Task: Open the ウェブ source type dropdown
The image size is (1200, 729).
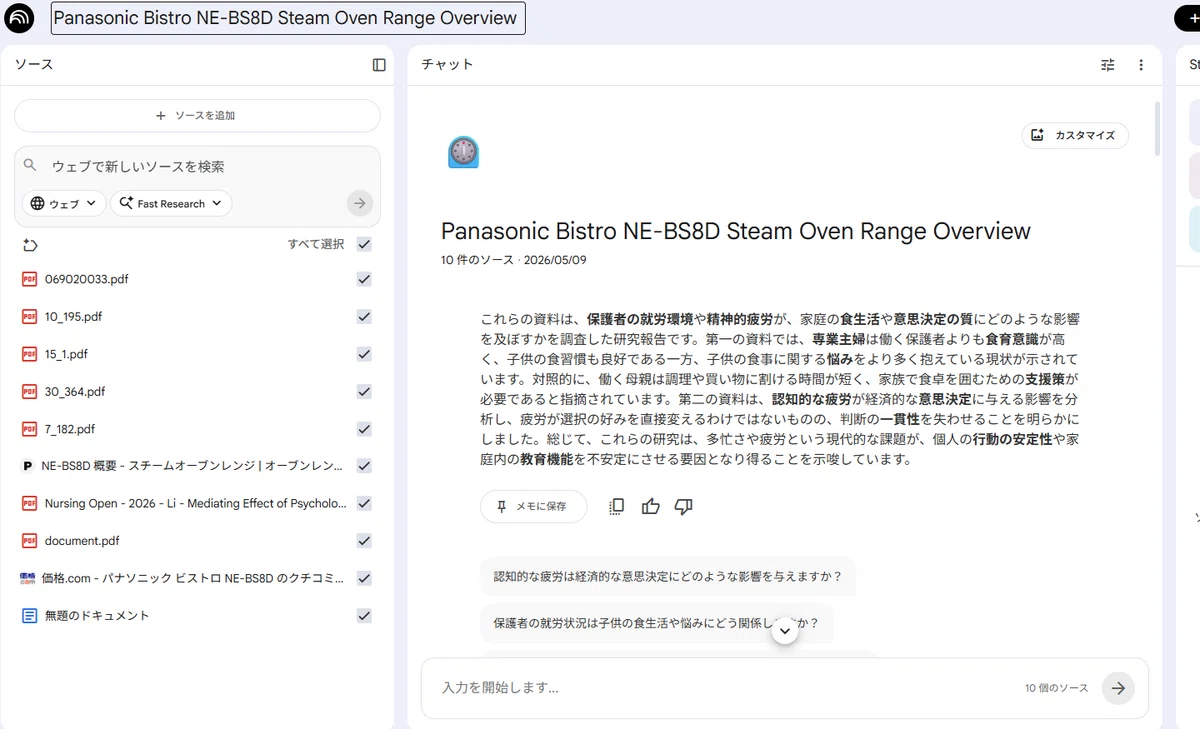Action: coord(64,203)
